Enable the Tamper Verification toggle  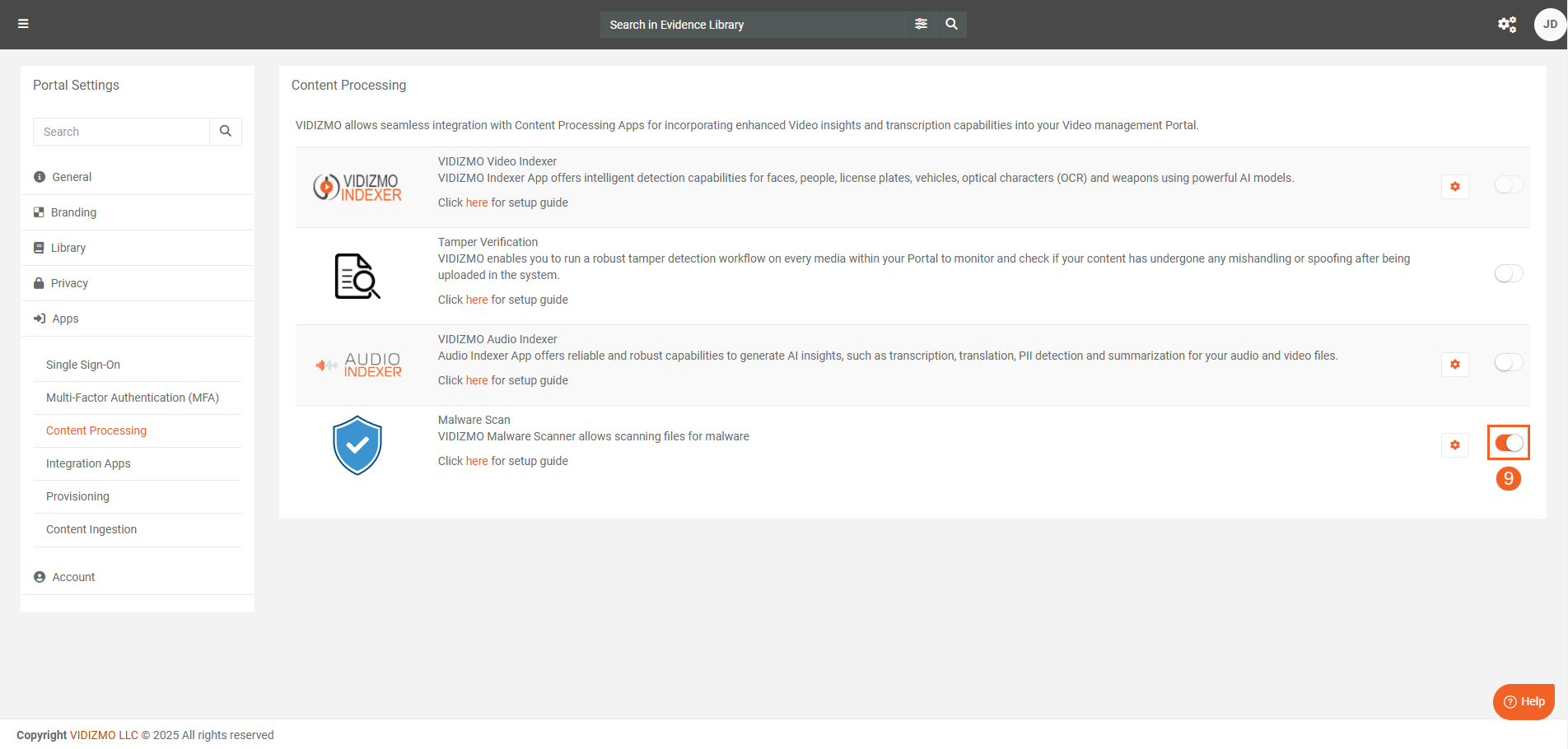1508,274
